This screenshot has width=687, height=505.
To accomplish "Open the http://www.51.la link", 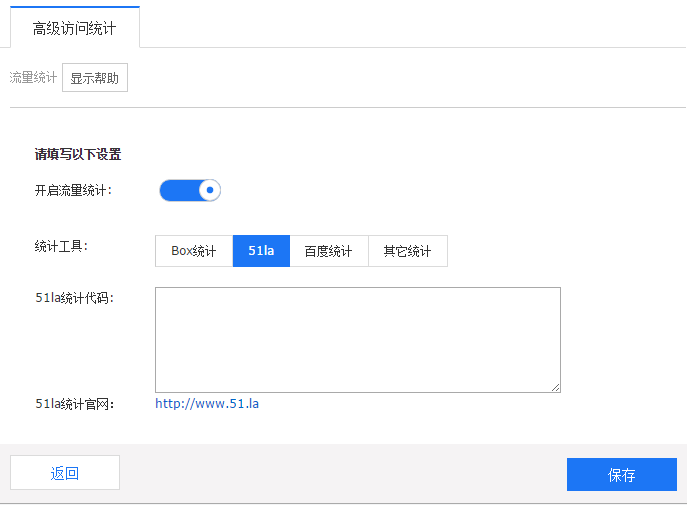I will (x=207, y=404).
